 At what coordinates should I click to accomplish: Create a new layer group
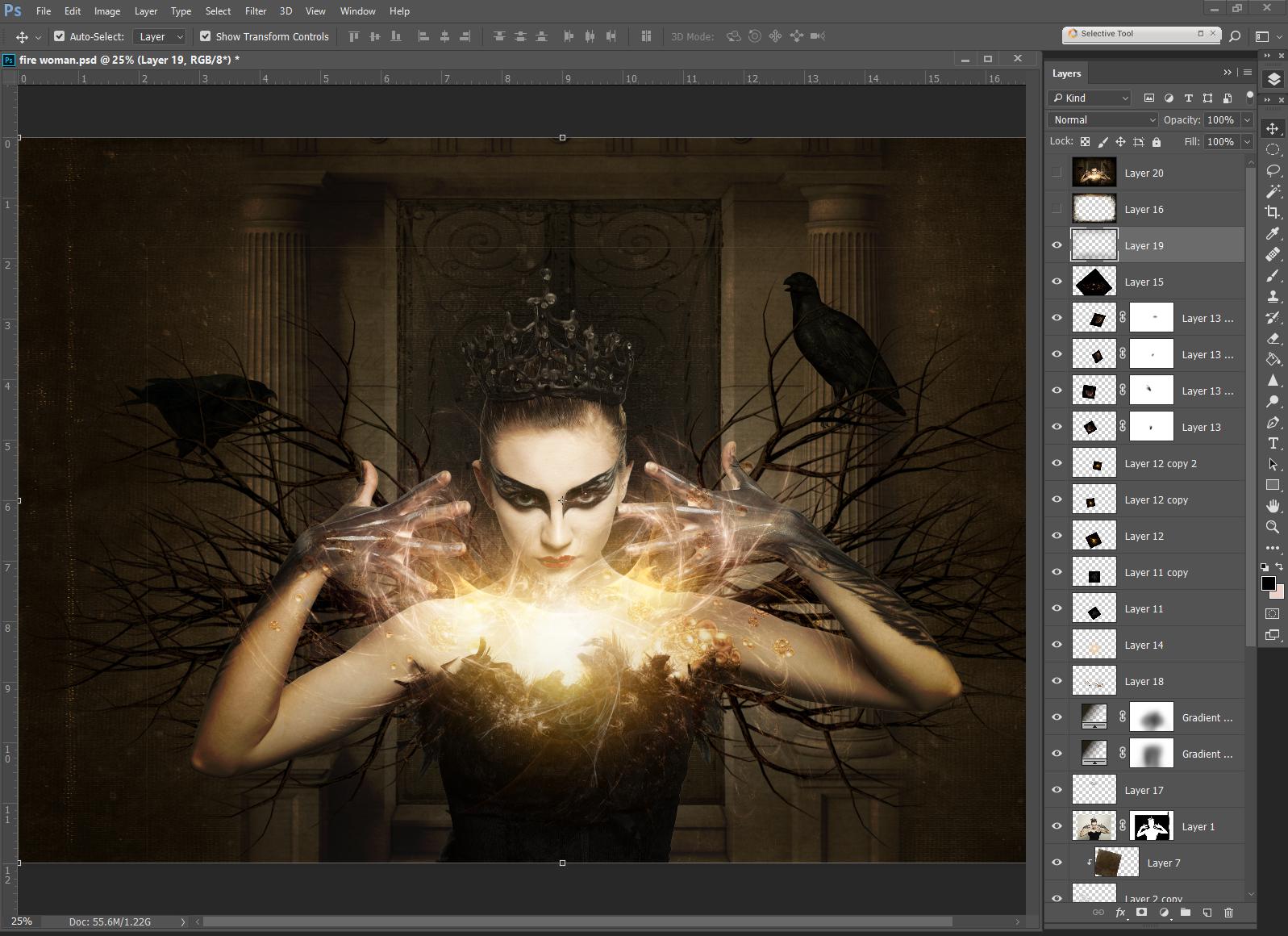coord(1185,913)
